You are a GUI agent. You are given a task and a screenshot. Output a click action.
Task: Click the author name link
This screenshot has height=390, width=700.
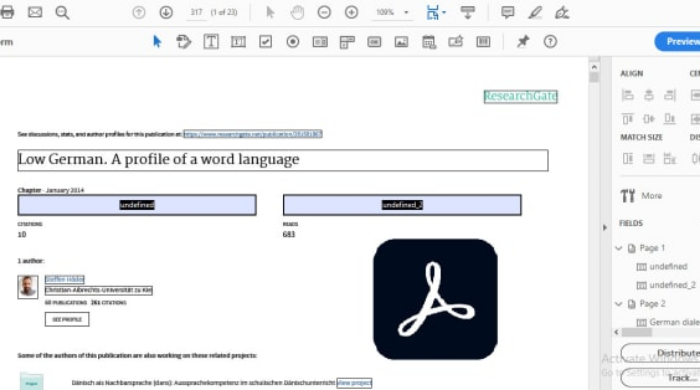(65, 279)
